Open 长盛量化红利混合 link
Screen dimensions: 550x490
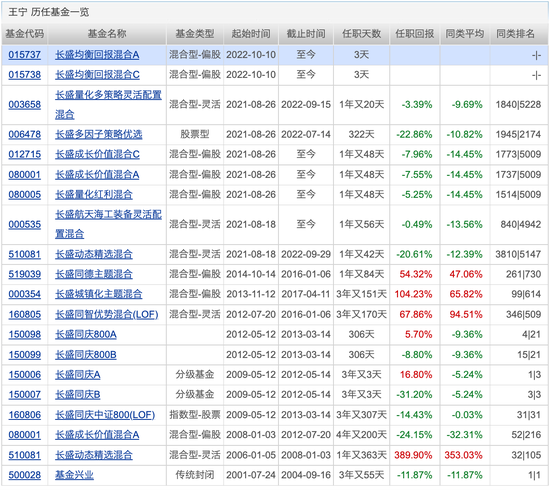pos(94,195)
